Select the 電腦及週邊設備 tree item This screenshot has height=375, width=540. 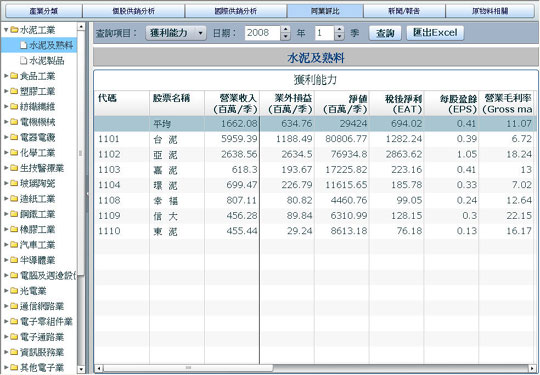48,275
